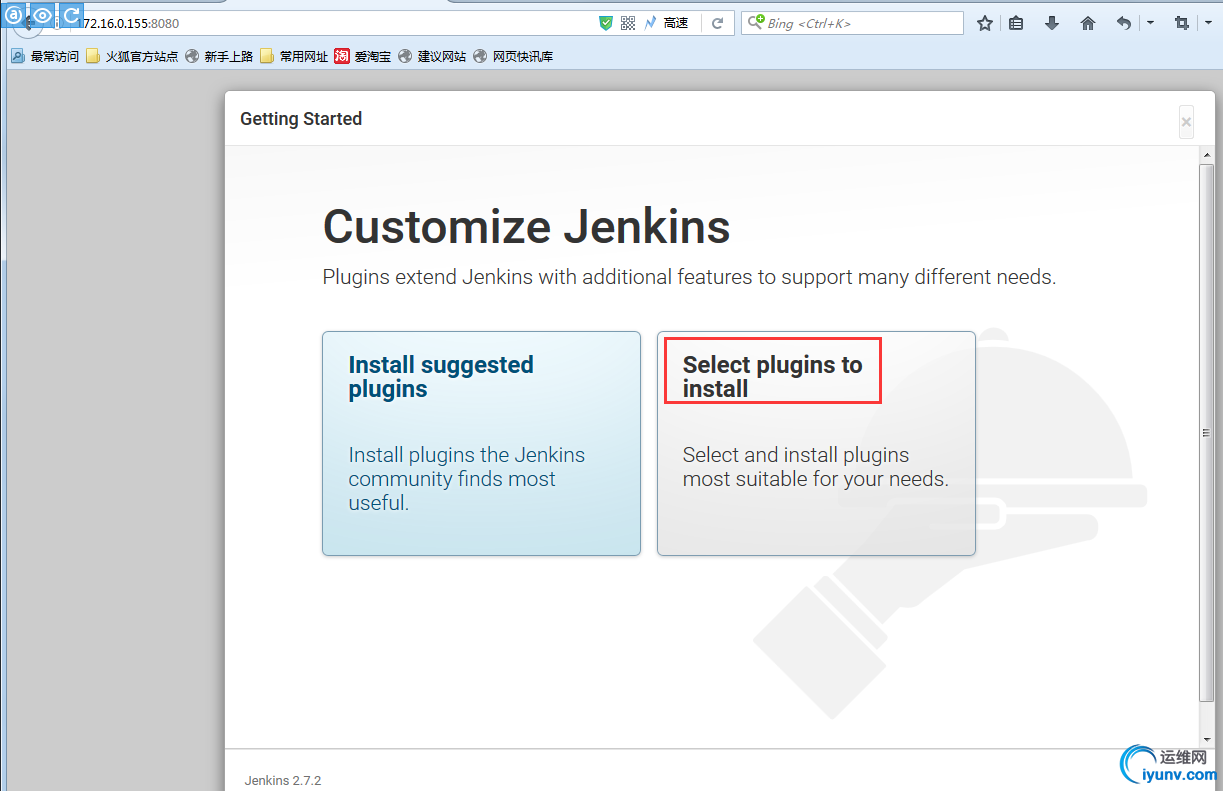Open the 网页快讯库 bookmark
Screen dimensions: 1223x791
click(513, 57)
